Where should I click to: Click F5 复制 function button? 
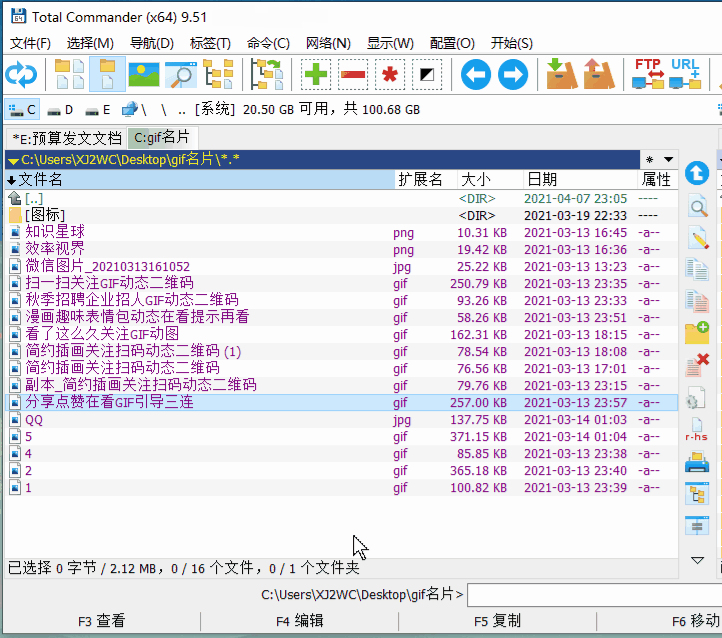click(x=498, y=621)
